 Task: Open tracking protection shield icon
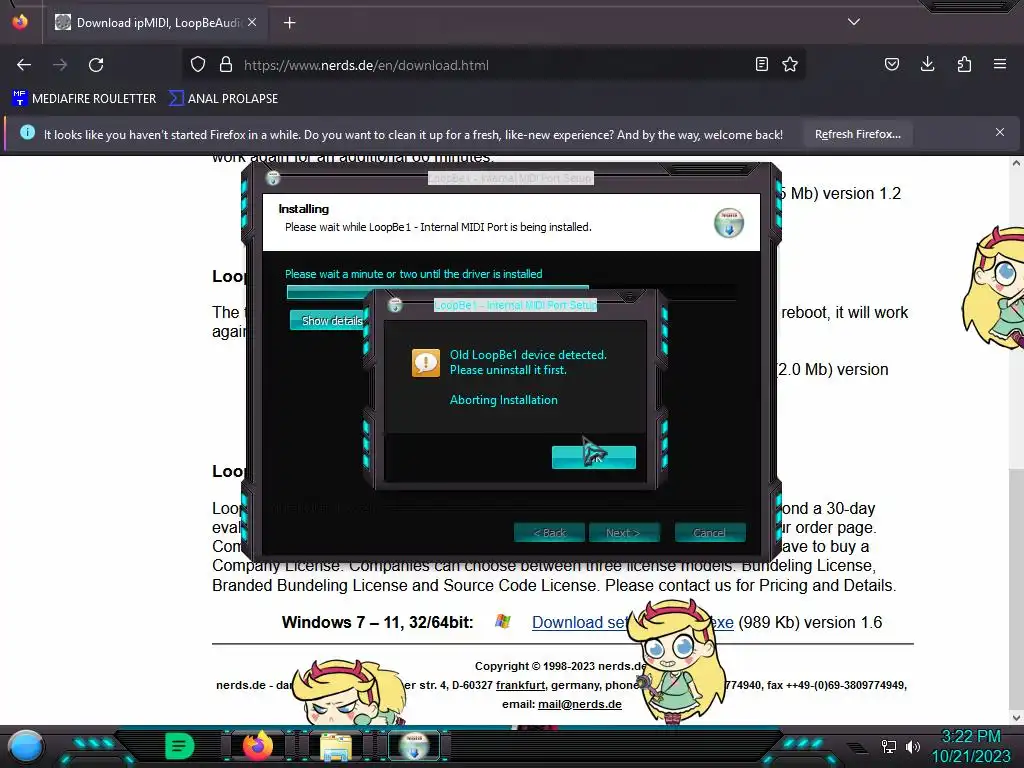pyautogui.click(x=198, y=65)
